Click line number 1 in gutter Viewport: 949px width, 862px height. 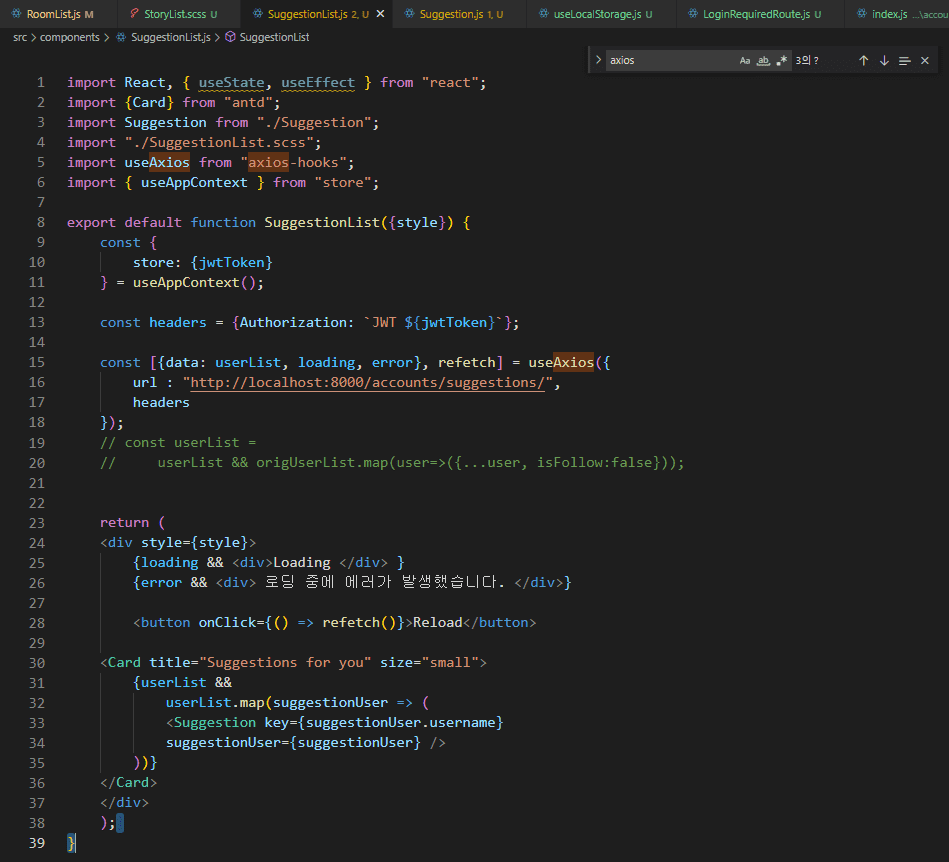41,82
